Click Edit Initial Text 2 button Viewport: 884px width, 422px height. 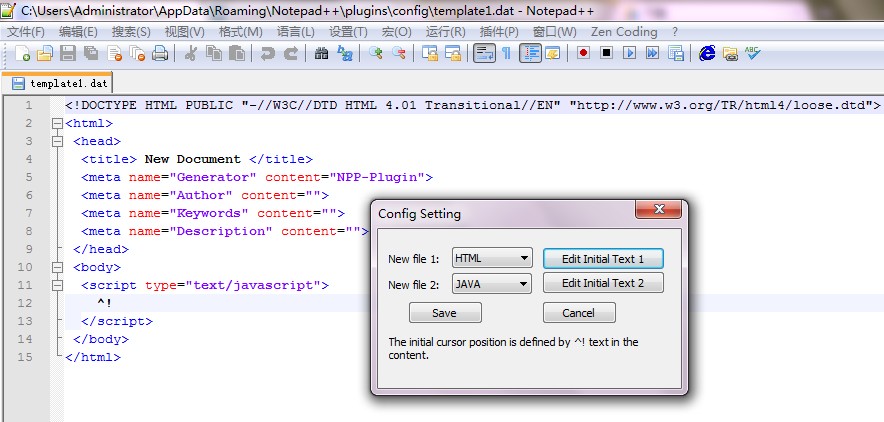[603, 283]
